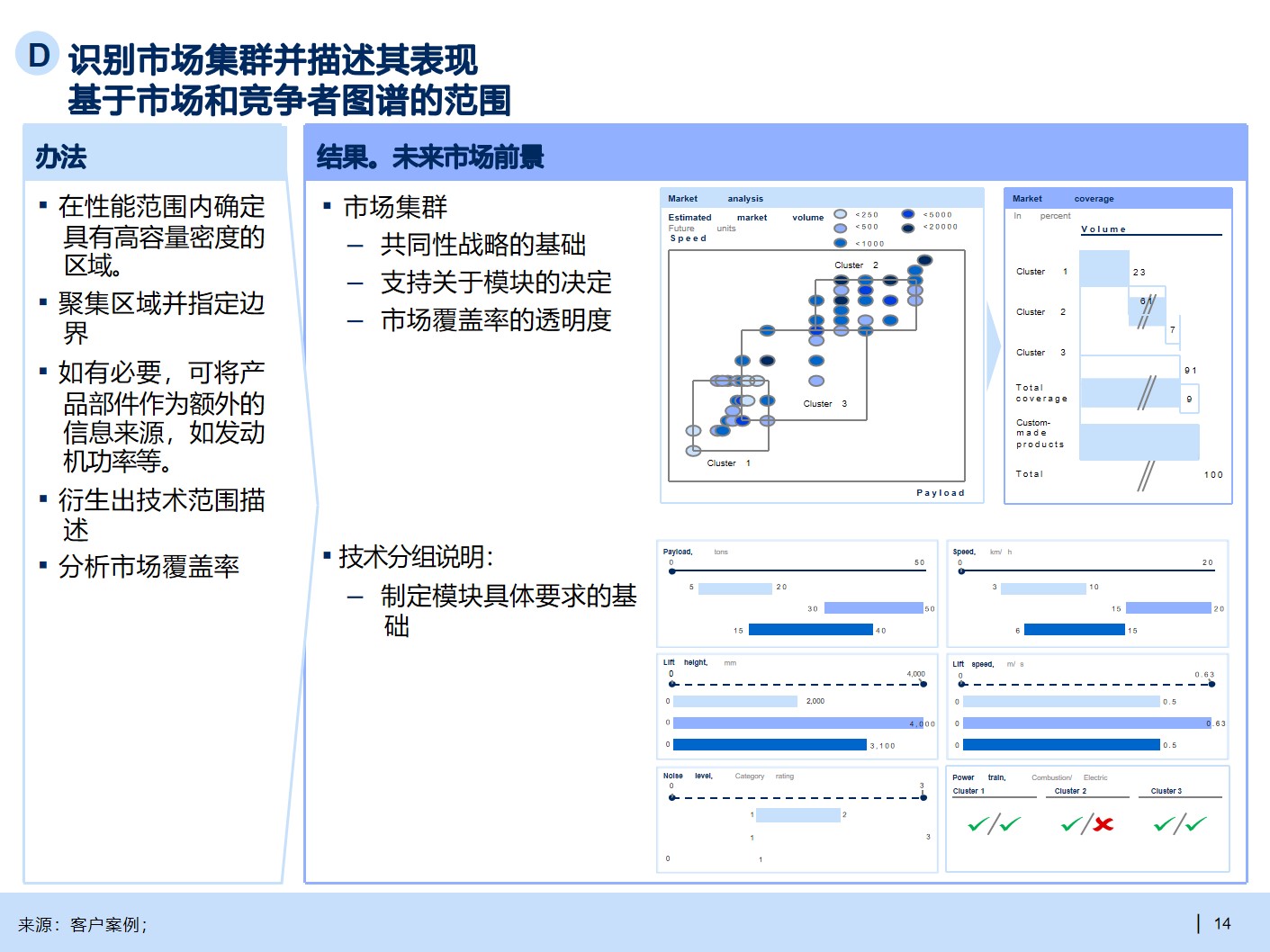Click the Market analysis chart header
Viewport: 1270px width, 952px height.
tap(822, 199)
